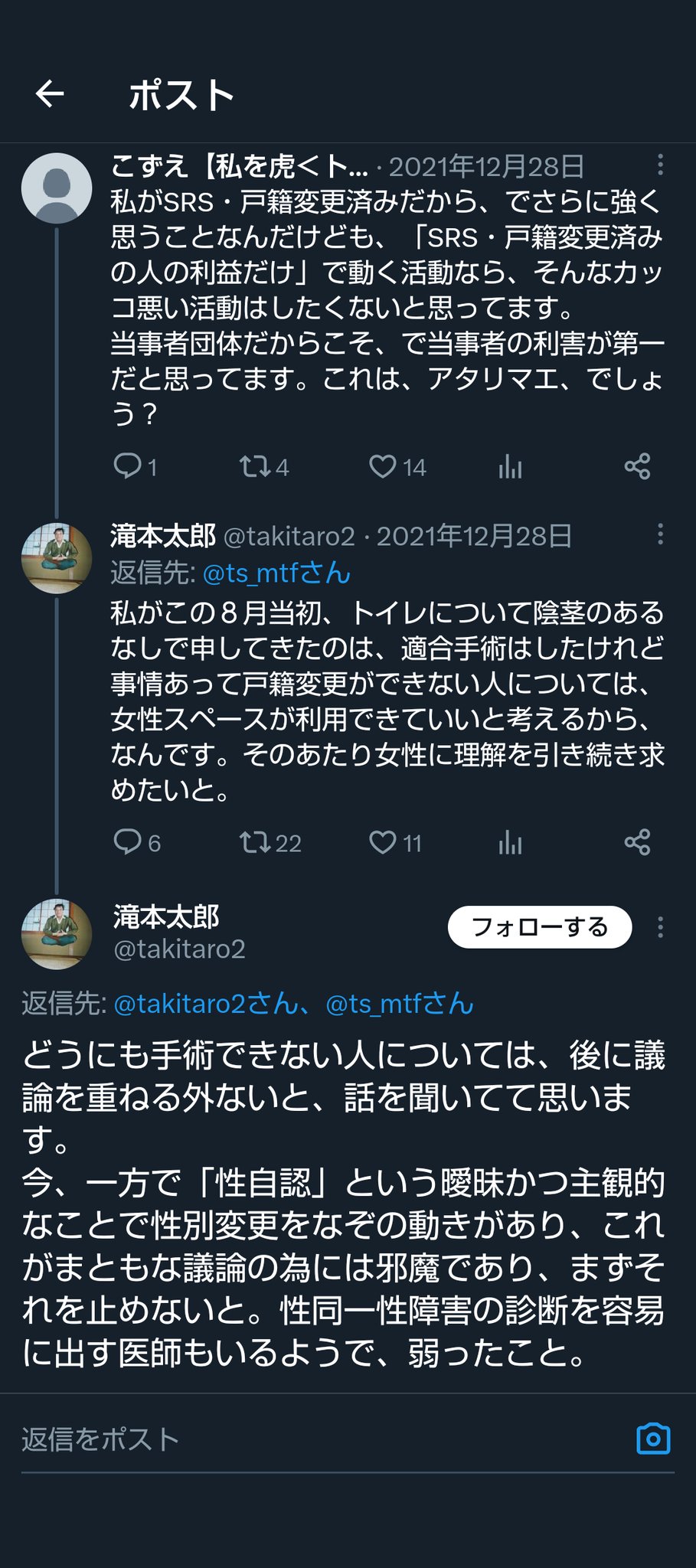View analytics on 滝本太郎's second post
Image resolution: width=696 pixels, height=1568 pixels.
coord(510,842)
